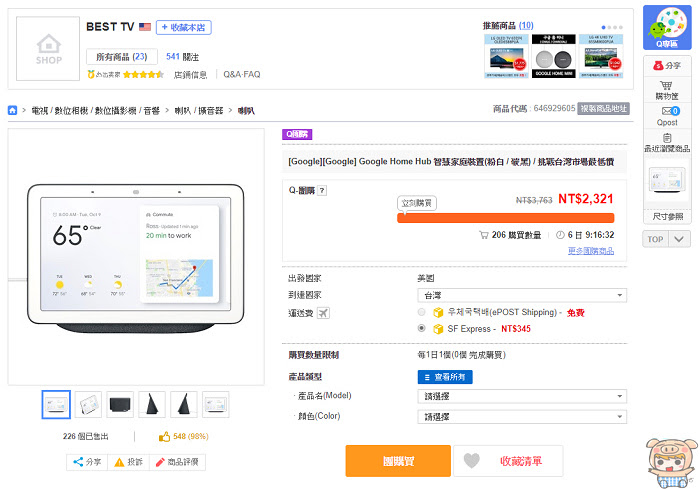700x489 pixels.
Task: Click the heart icon on wishlist
Action: coord(471,460)
